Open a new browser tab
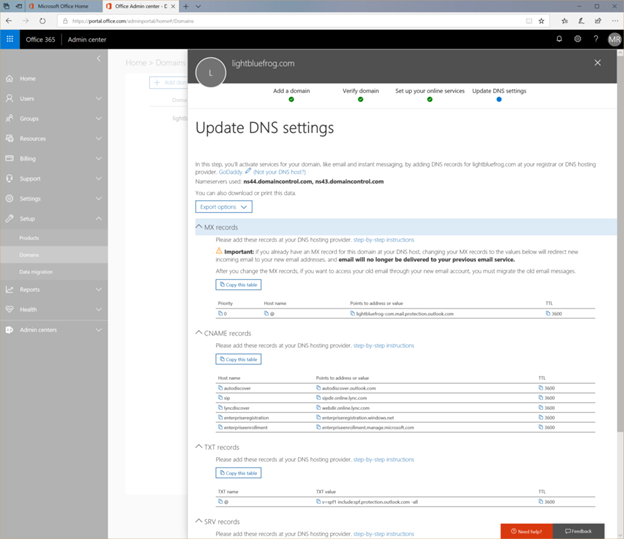The width and height of the screenshot is (624, 539). pos(186,6)
